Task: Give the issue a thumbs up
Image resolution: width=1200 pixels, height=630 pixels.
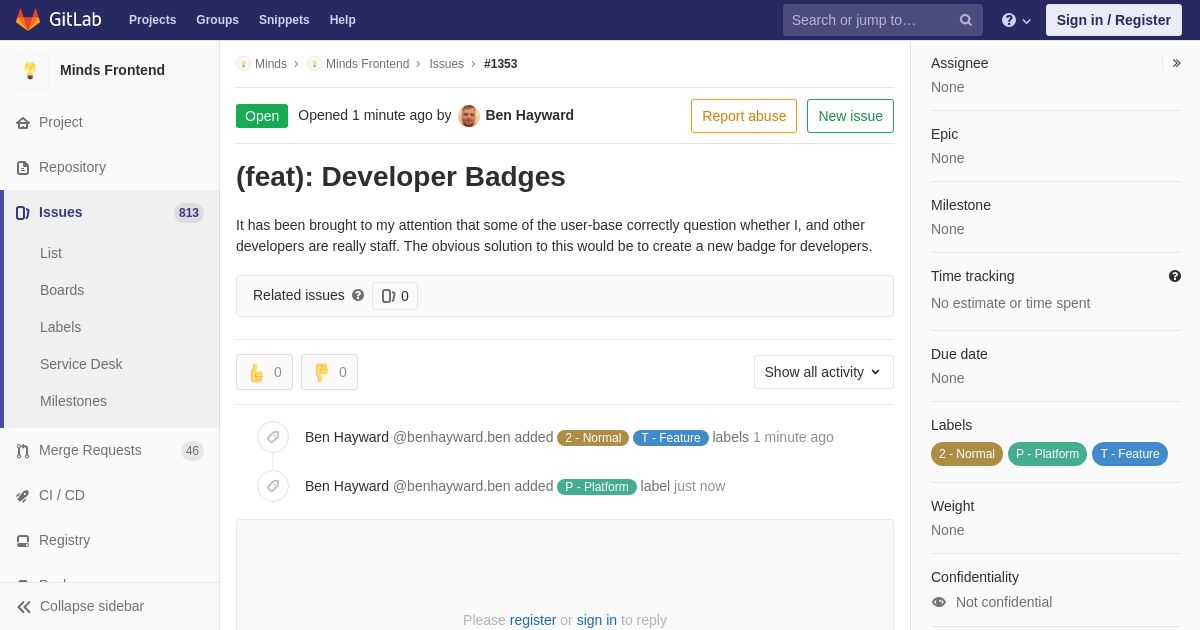Action: (264, 372)
